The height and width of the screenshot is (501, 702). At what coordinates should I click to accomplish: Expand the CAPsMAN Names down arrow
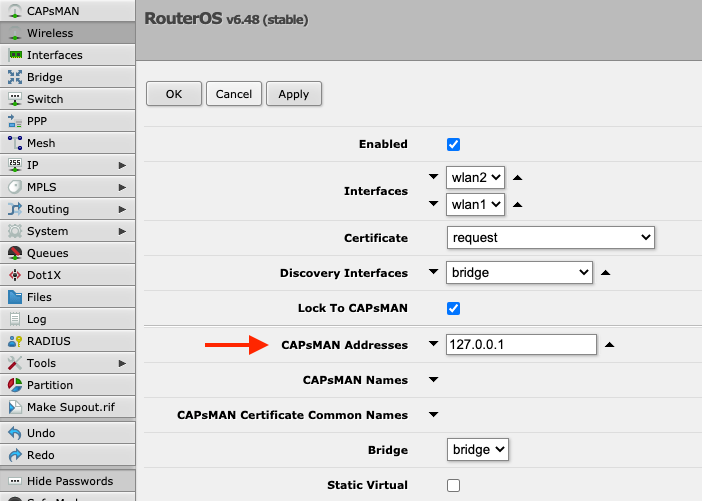(x=433, y=380)
